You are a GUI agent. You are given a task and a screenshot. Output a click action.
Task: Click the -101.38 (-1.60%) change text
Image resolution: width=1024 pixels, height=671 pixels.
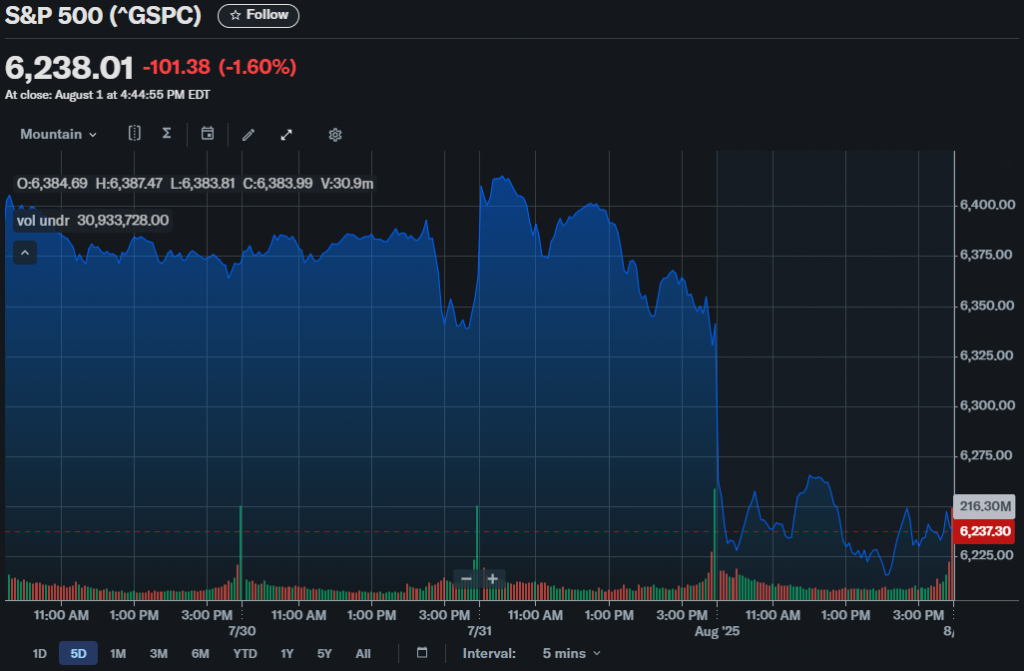219,67
